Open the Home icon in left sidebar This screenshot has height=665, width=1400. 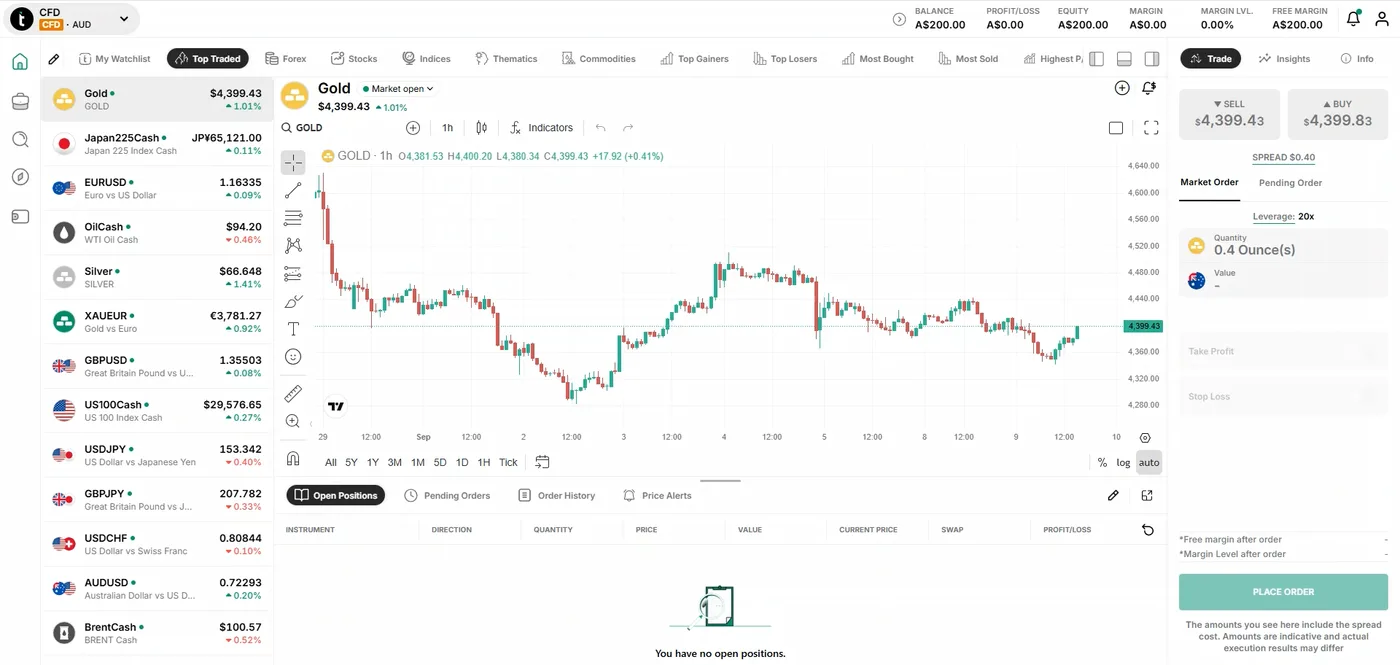(x=20, y=62)
